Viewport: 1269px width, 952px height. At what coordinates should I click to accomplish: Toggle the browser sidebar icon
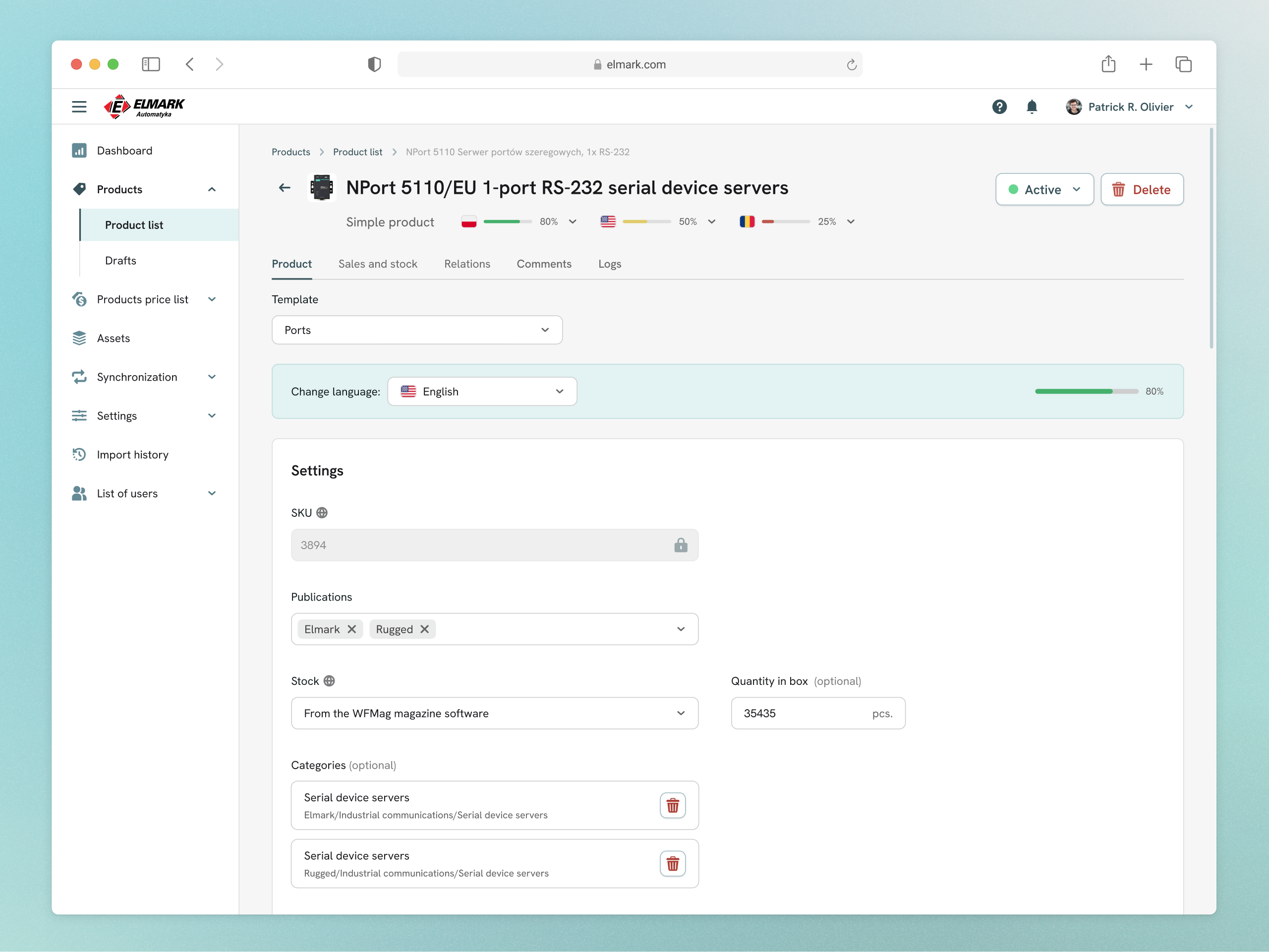point(151,64)
